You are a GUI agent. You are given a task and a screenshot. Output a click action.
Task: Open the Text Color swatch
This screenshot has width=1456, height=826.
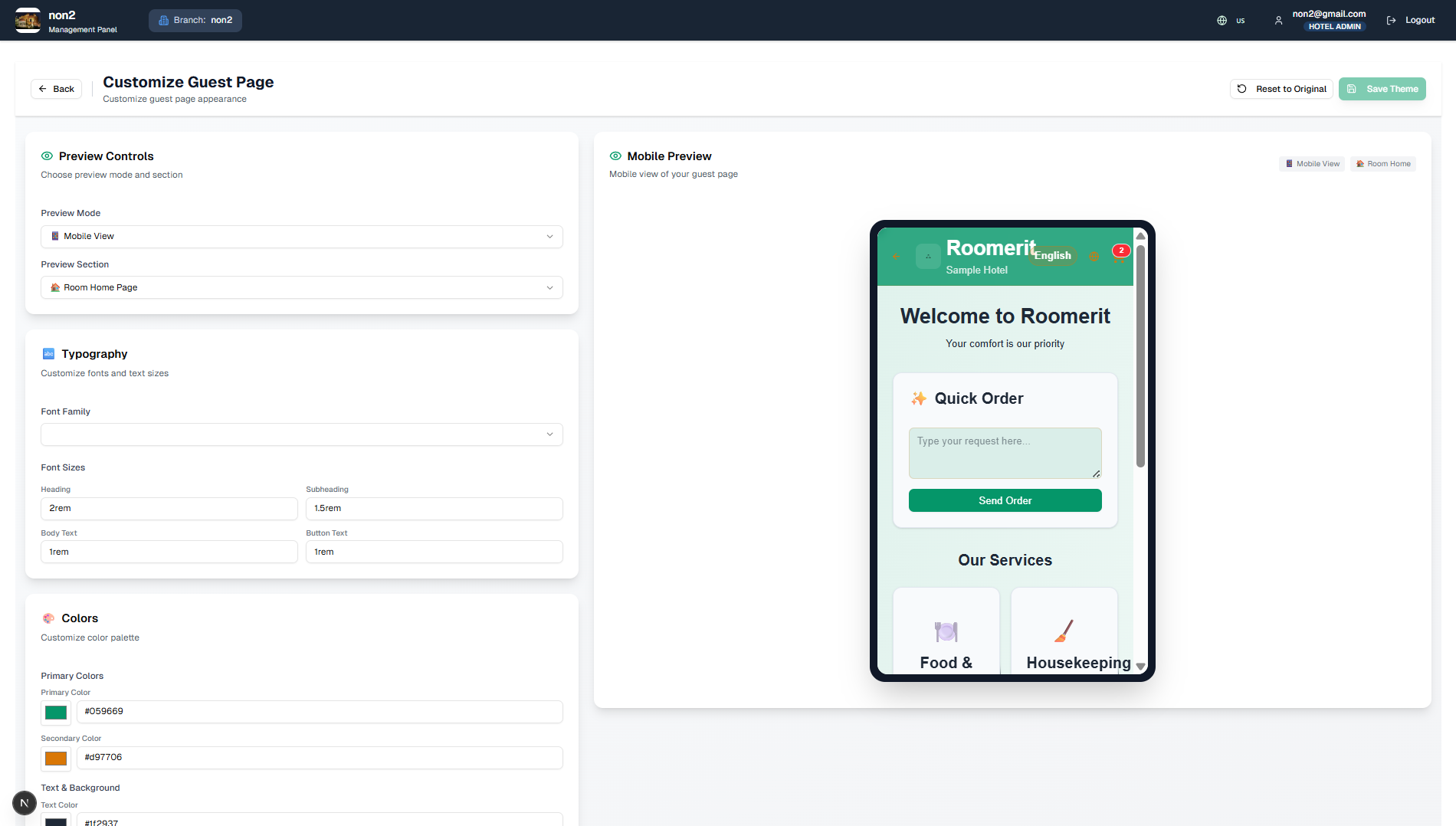click(56, 820)
